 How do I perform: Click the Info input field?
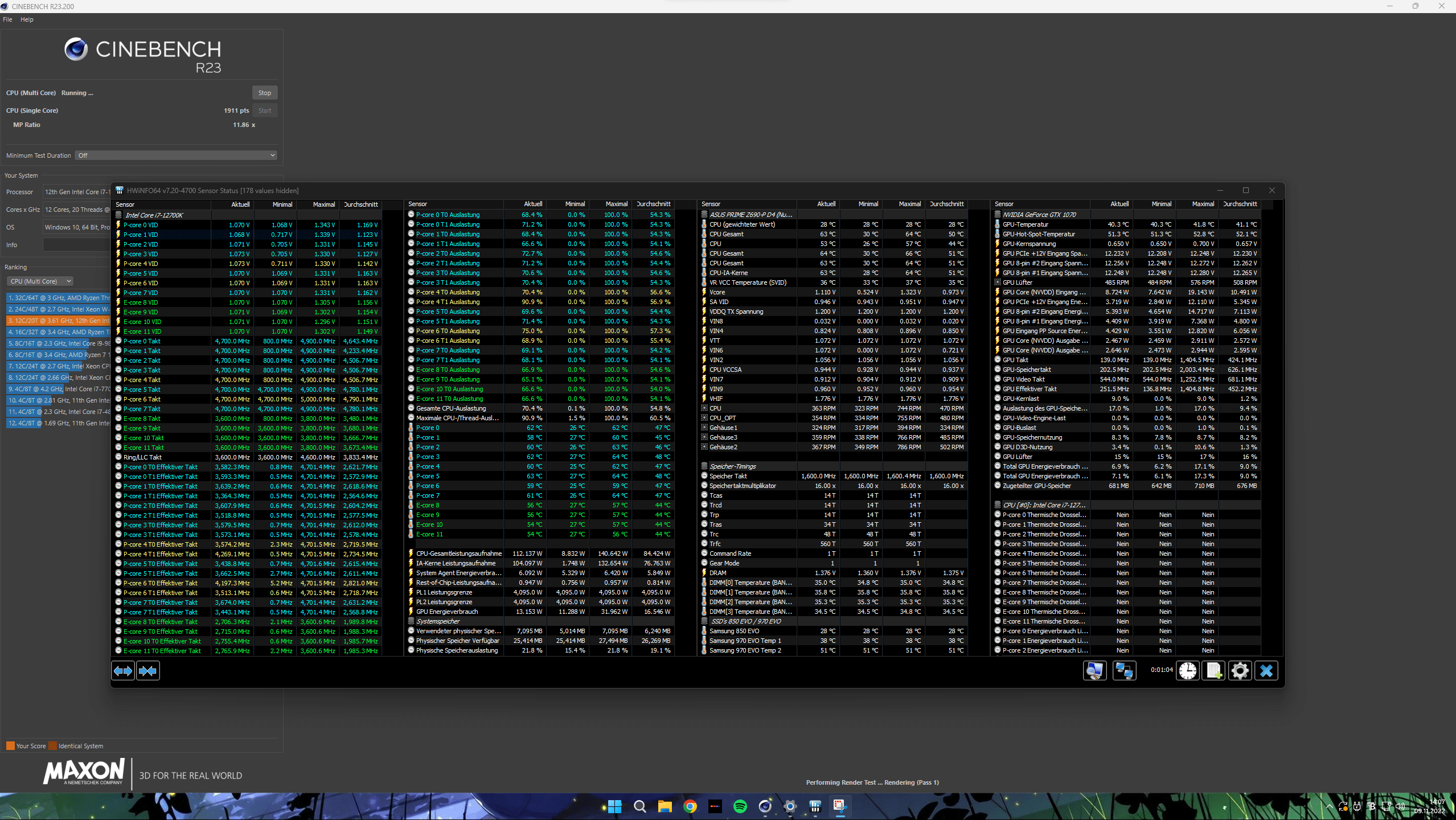77,245
